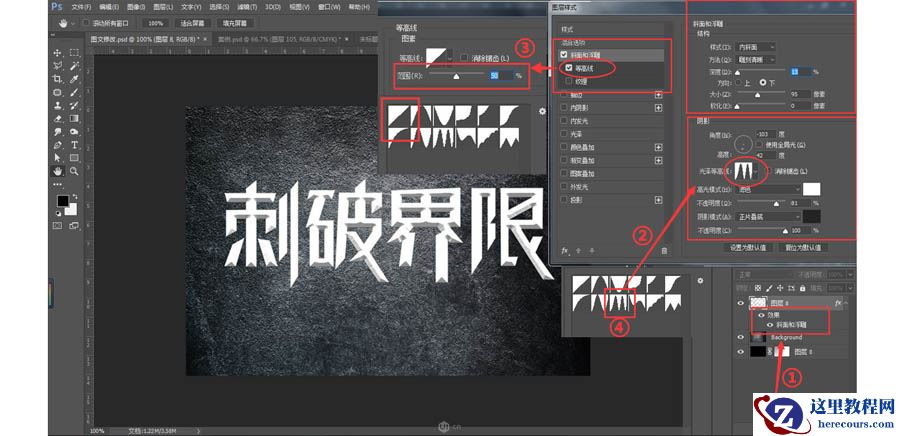The height and width of the screenshot is (436, 900).
Task: Click the trash icon in Layer Style dialog
Action: [x=664, y=251]
